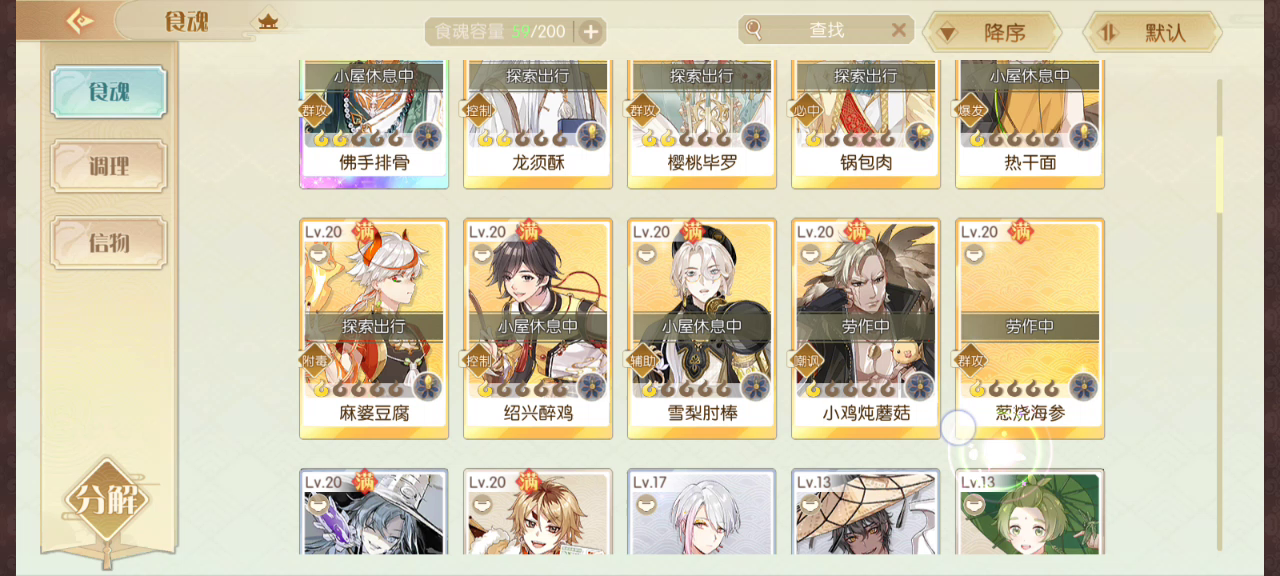Switch to the 调理 tab
This screenshot has height=576, width=1280.
point(109,166)
